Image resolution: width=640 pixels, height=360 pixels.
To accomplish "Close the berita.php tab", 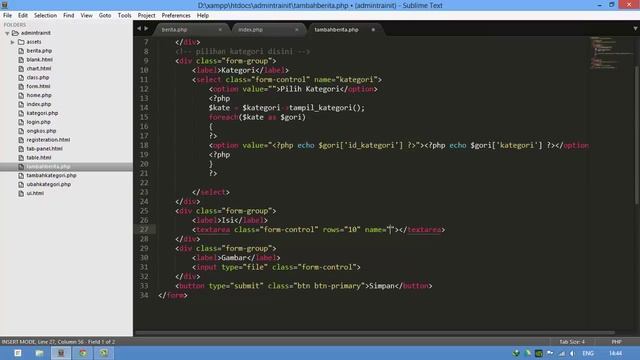I will click(x=220, y=29).
